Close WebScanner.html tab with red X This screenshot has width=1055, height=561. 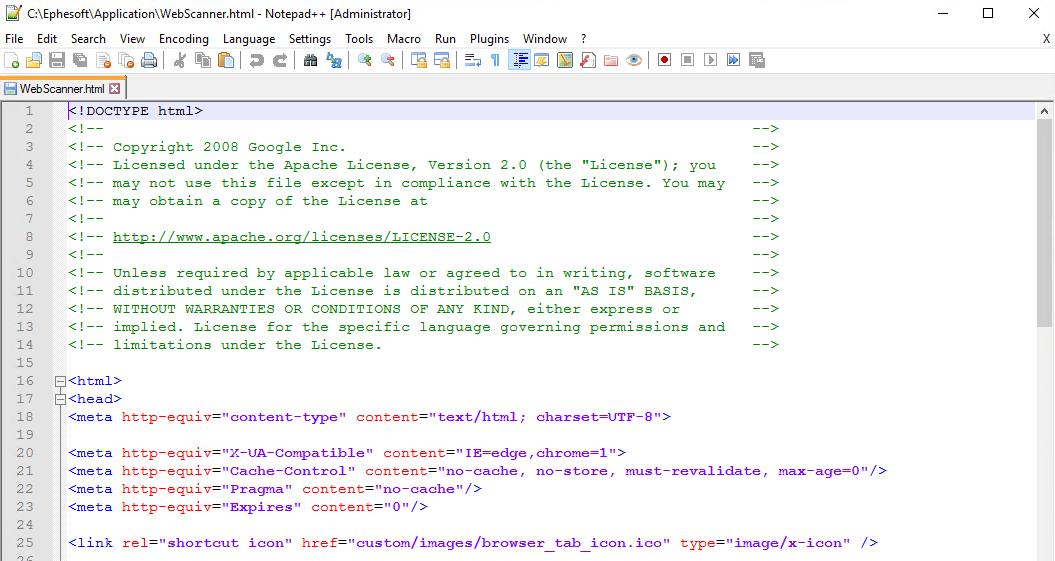pyautogui.click(x=114, y=89)
